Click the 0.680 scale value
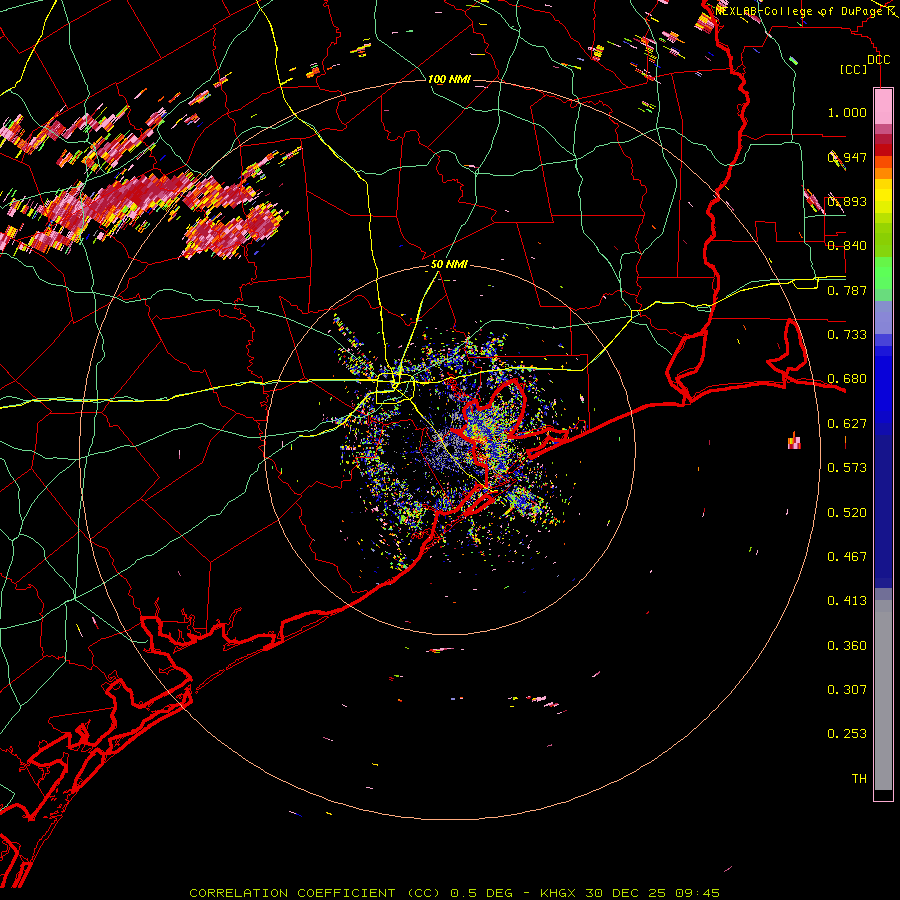The height and width of the screenshot is (900, 900). [847, 379]
